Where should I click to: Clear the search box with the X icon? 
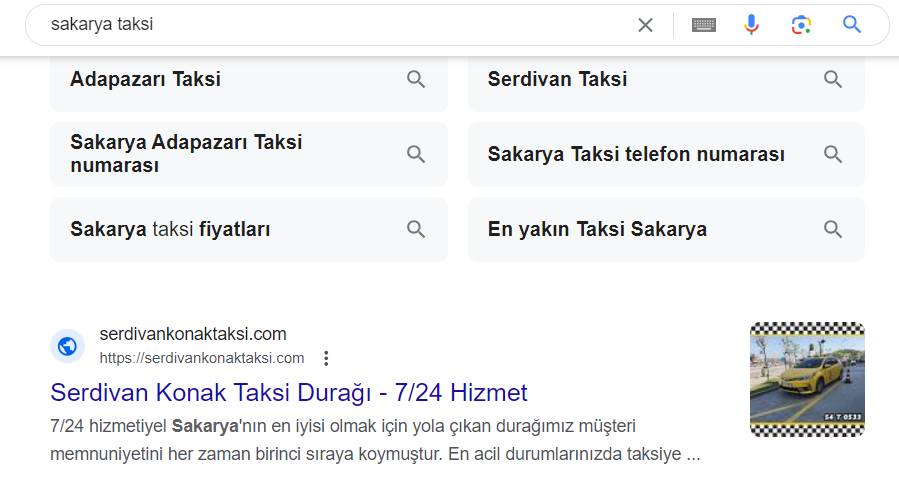pos(645,25)
